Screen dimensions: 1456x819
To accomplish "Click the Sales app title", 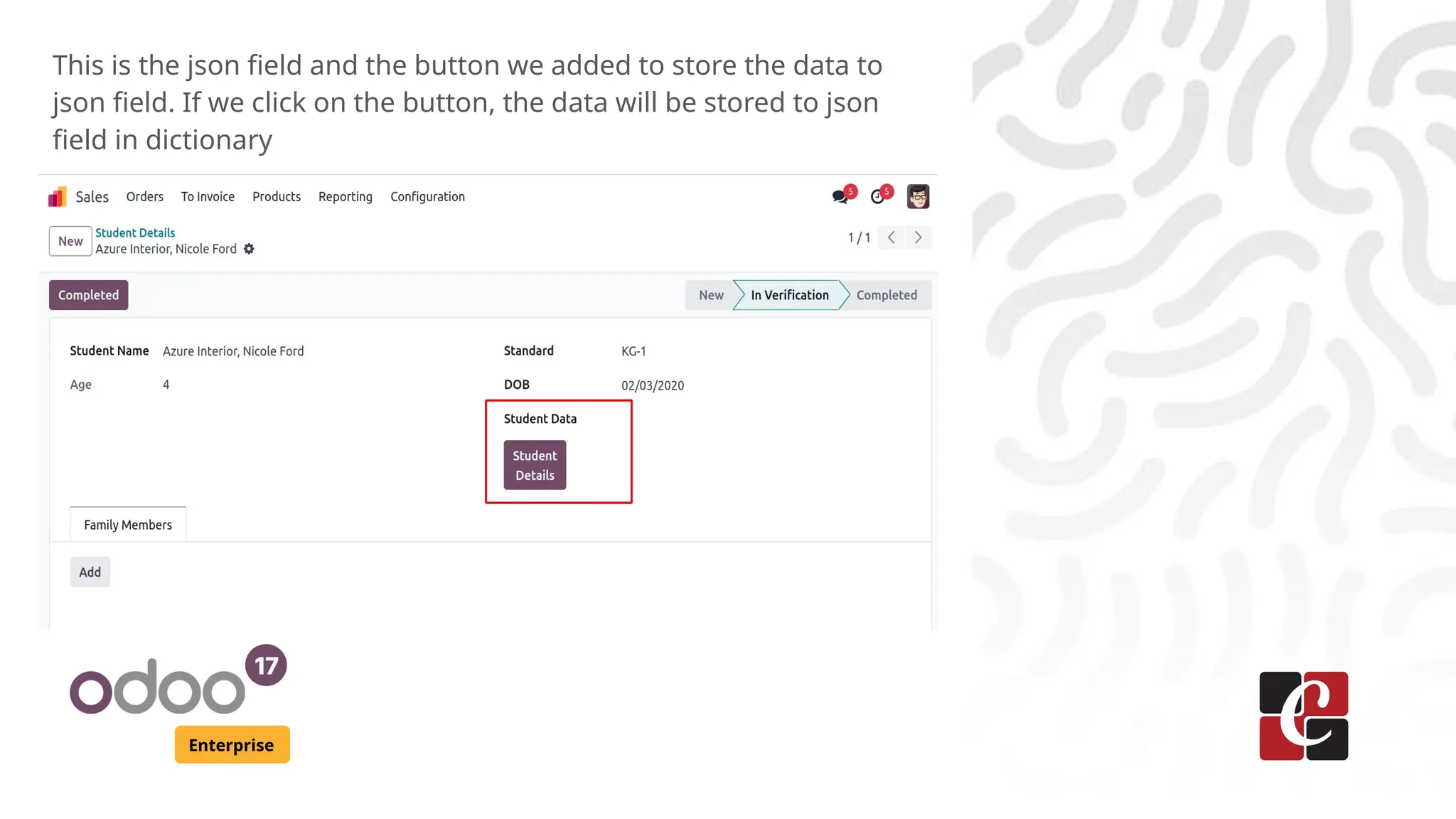I will [x=92, y=197].
